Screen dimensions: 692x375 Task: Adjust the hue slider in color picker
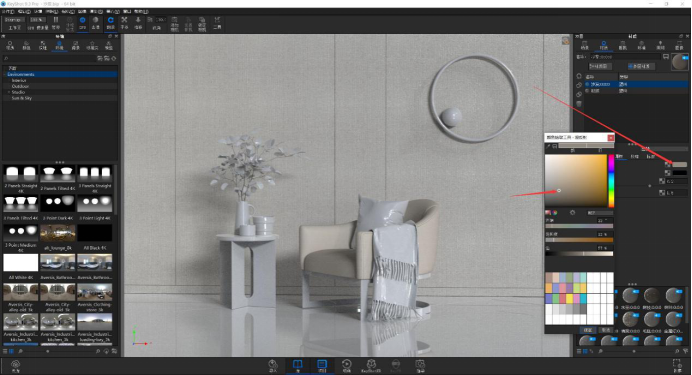(x=579, y=226)
